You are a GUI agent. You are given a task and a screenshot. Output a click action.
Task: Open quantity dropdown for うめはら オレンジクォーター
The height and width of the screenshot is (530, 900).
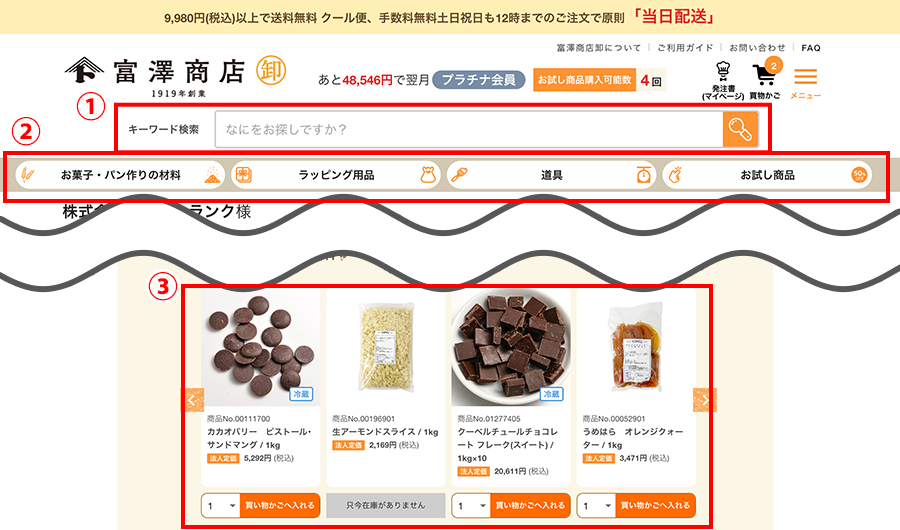(x=596, y=505)
